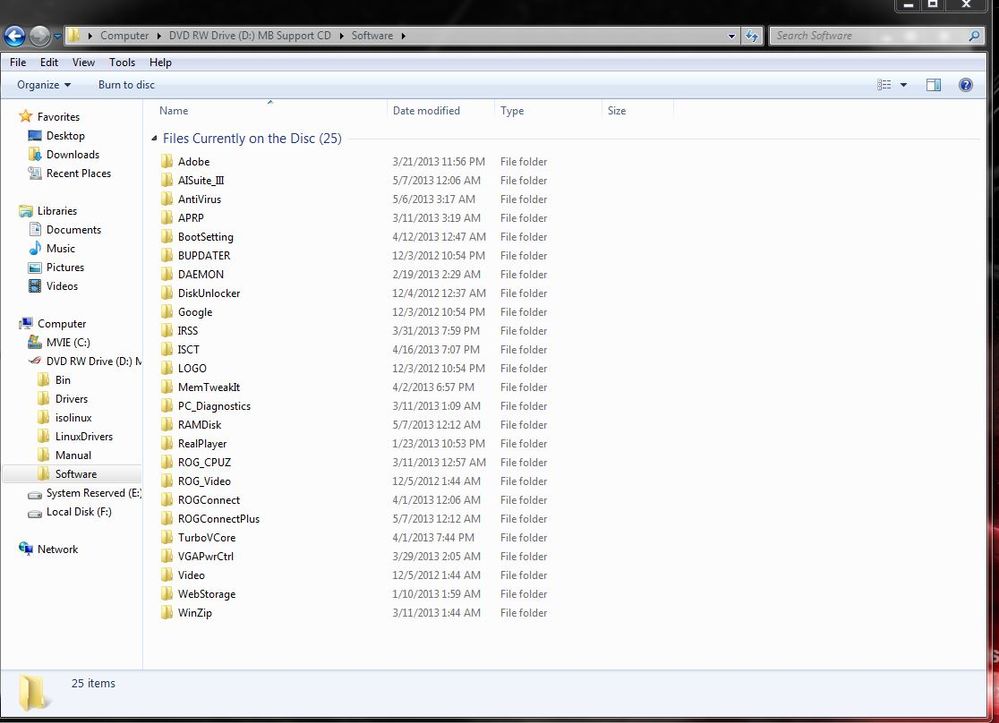Select the TurboVCore folder icon
The image size is (999, 723).
pyautogui.click(x=166, y=537)
